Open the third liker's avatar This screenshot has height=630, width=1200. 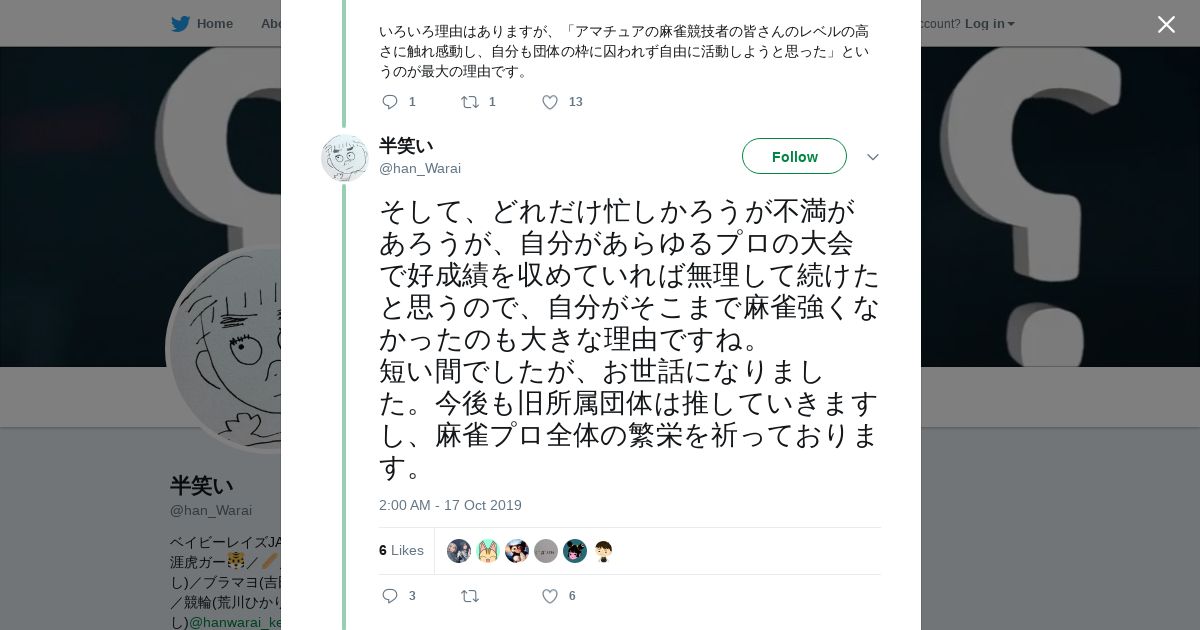pos(517,551)
